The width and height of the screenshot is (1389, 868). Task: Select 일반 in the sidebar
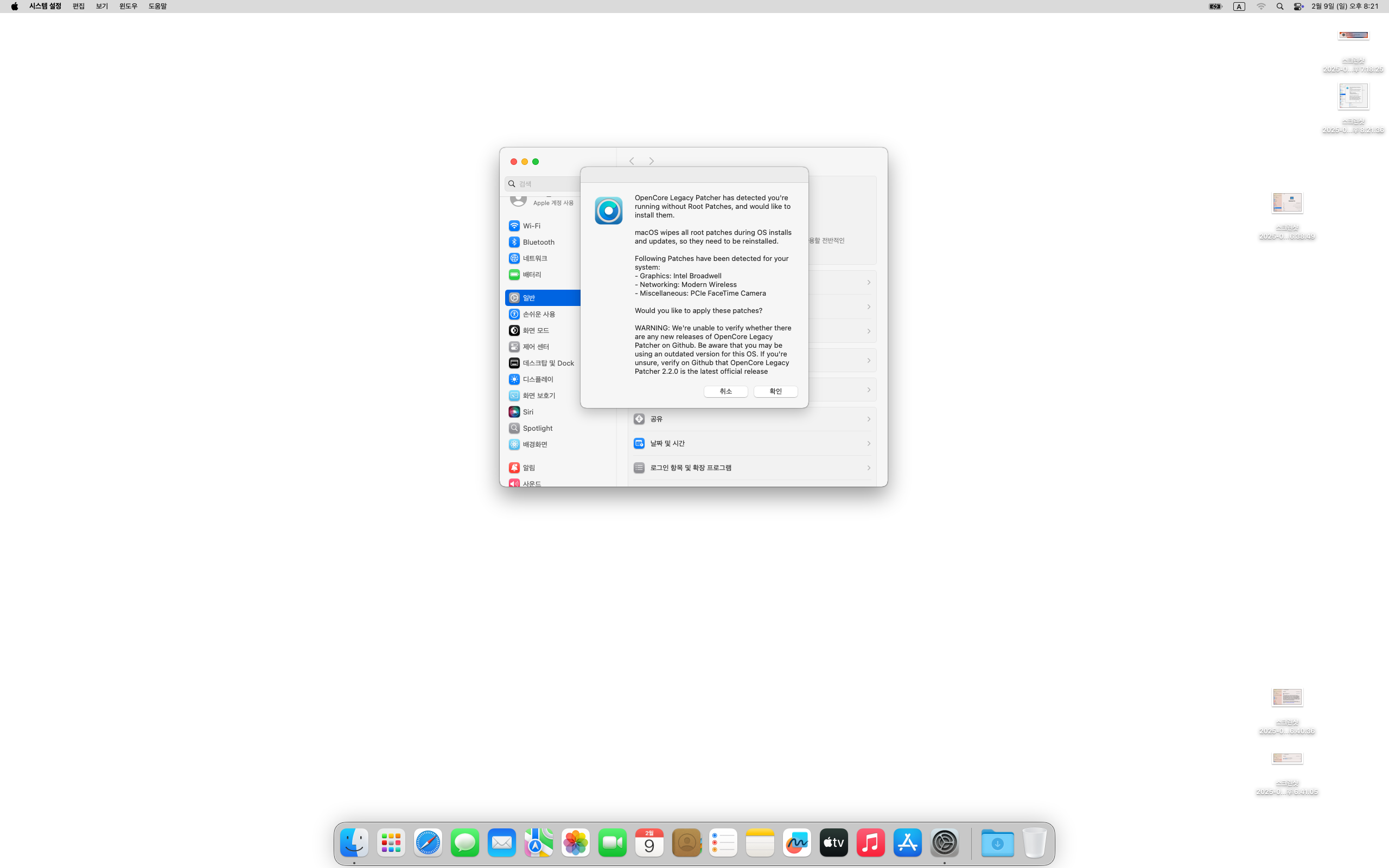point(543,298)
